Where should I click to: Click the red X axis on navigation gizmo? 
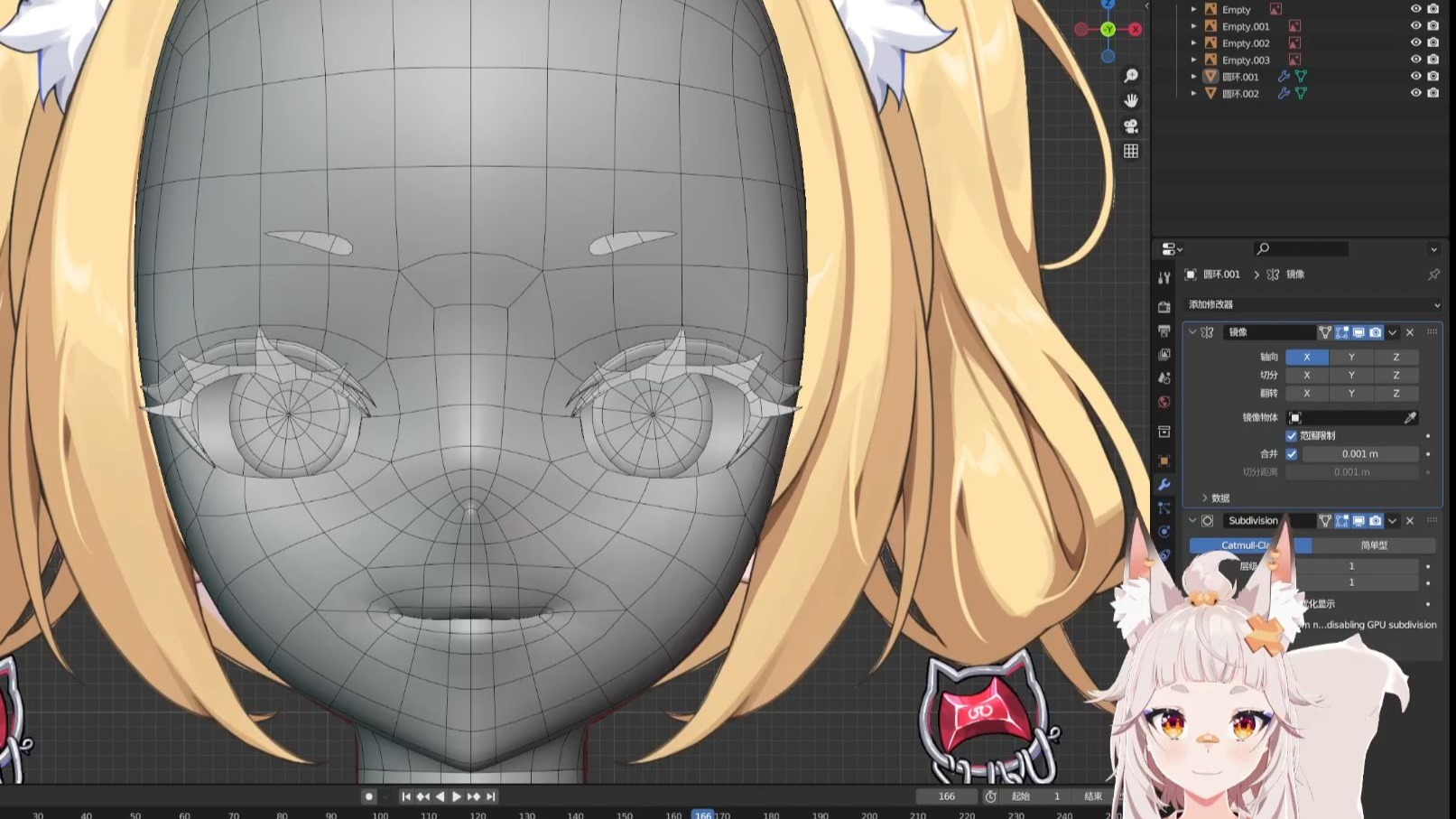click(1135, 30)
